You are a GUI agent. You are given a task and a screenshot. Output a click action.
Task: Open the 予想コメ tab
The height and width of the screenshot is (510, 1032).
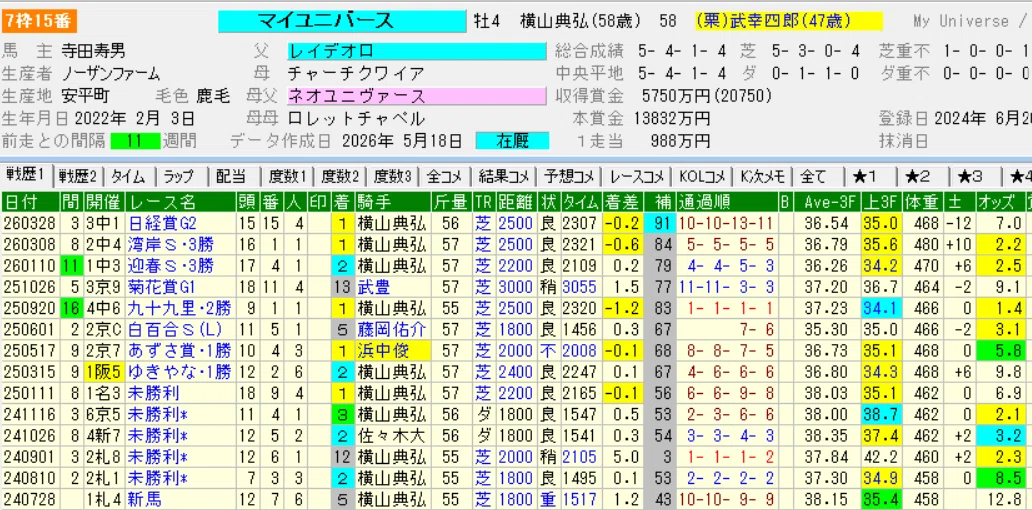tap(569, 176)
